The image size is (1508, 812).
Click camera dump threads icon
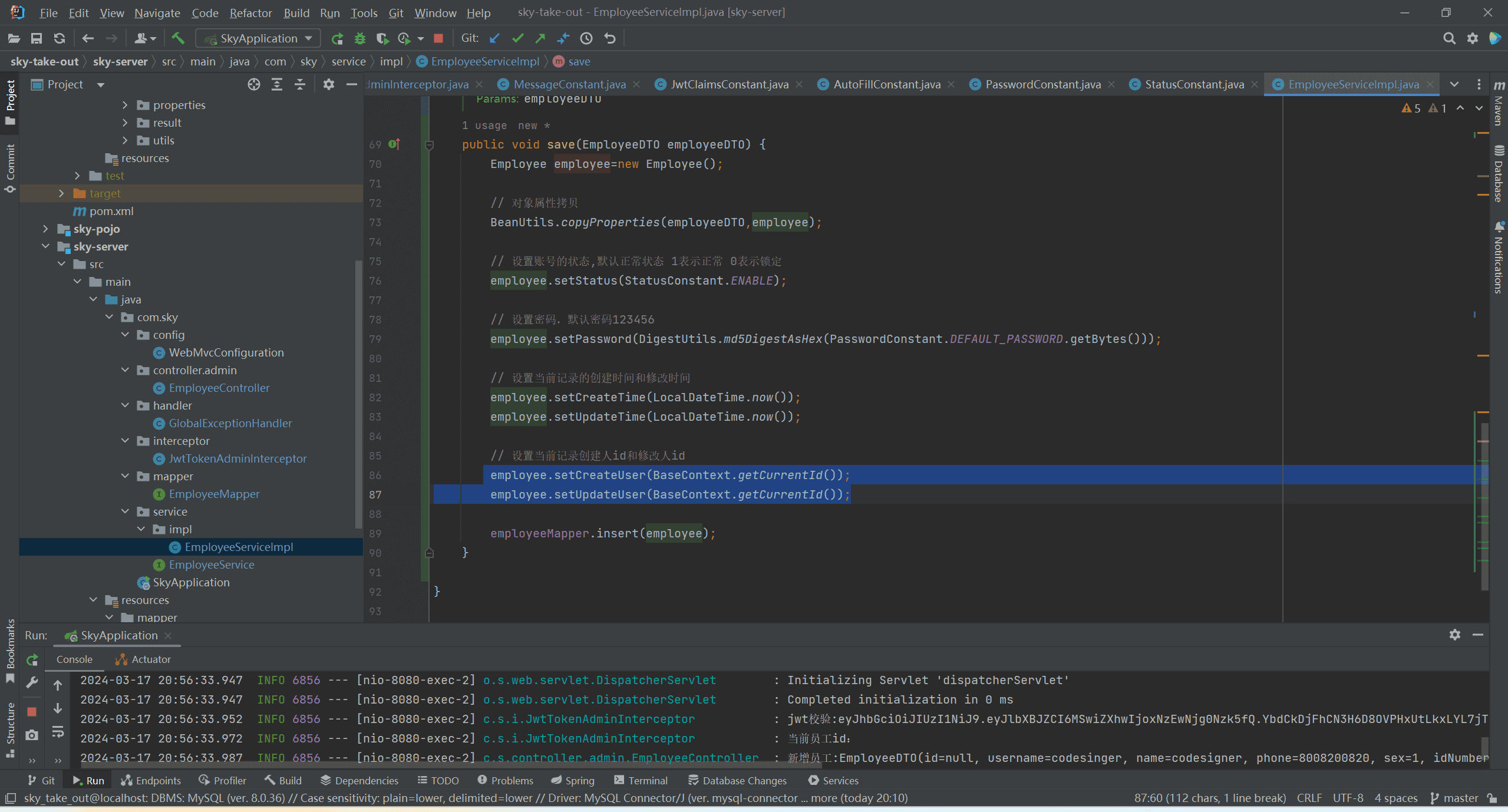click(32, 735)
